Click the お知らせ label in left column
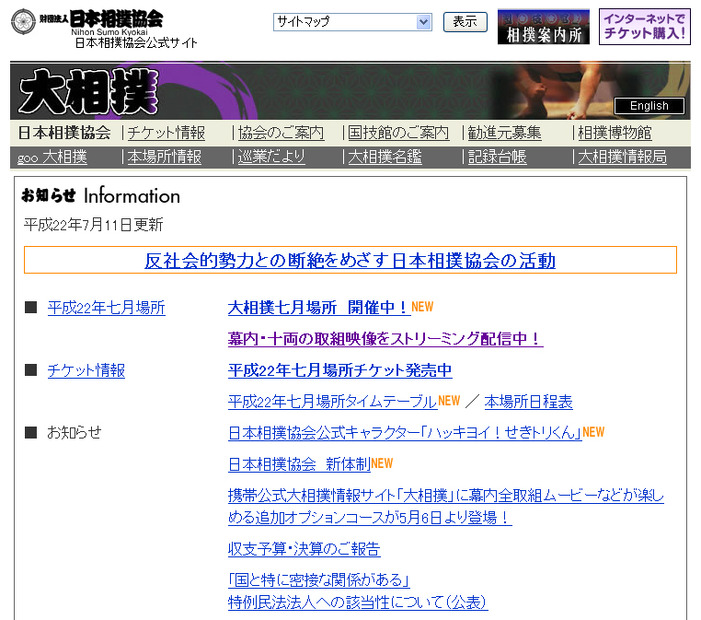The image size is (701, 620). point(74,432)
